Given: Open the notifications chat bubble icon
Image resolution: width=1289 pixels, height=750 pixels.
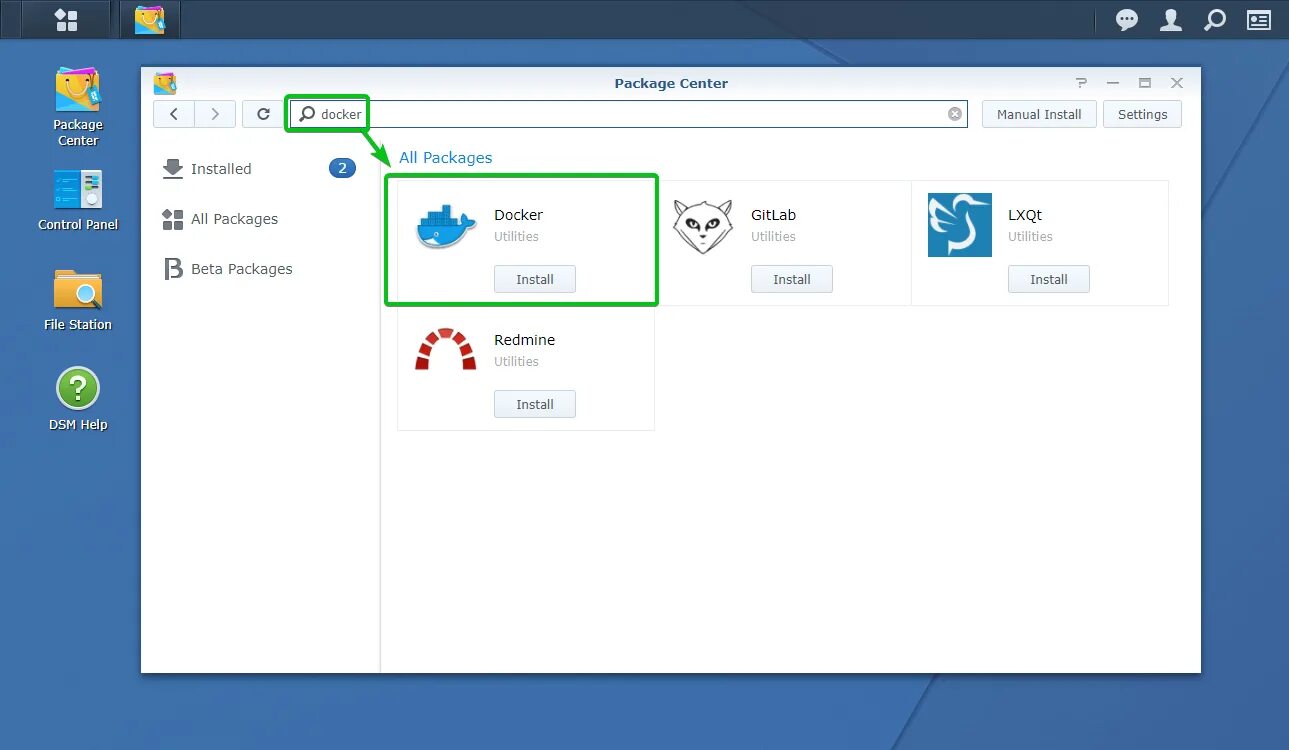Looking at the screenshot, I should (1127, 20).
